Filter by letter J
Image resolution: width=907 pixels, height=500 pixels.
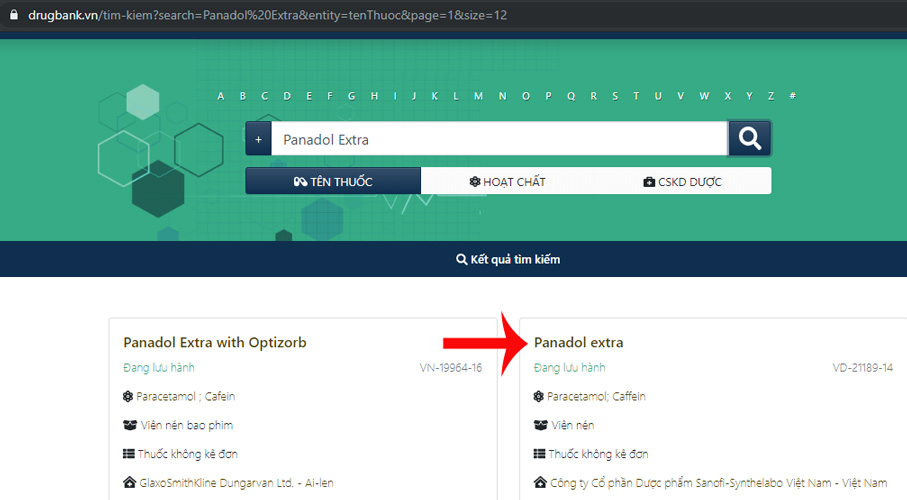tap(414, 96)
